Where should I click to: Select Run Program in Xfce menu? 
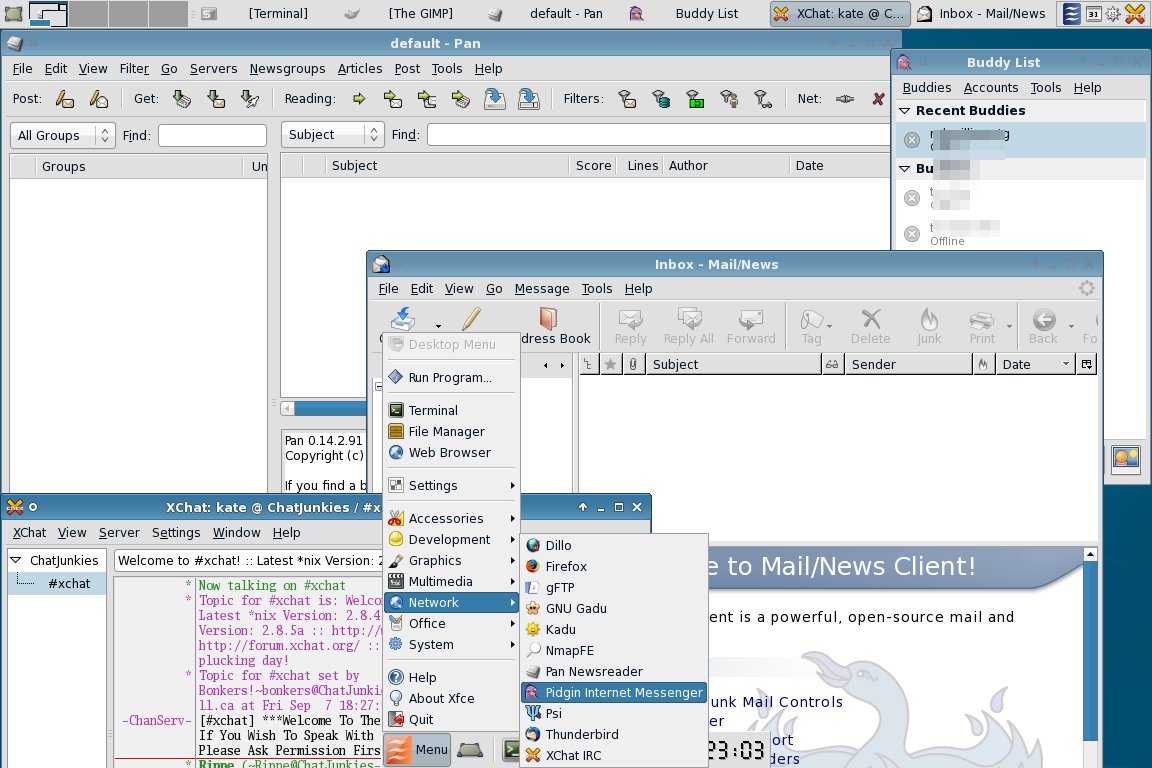(450, 377)
